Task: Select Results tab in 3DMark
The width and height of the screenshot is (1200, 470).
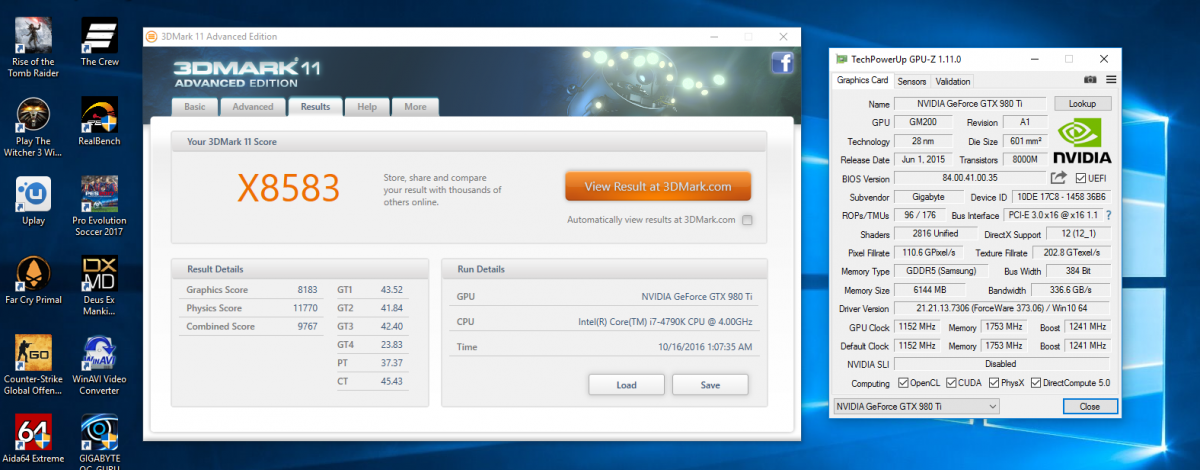Action: coord(315,107)
